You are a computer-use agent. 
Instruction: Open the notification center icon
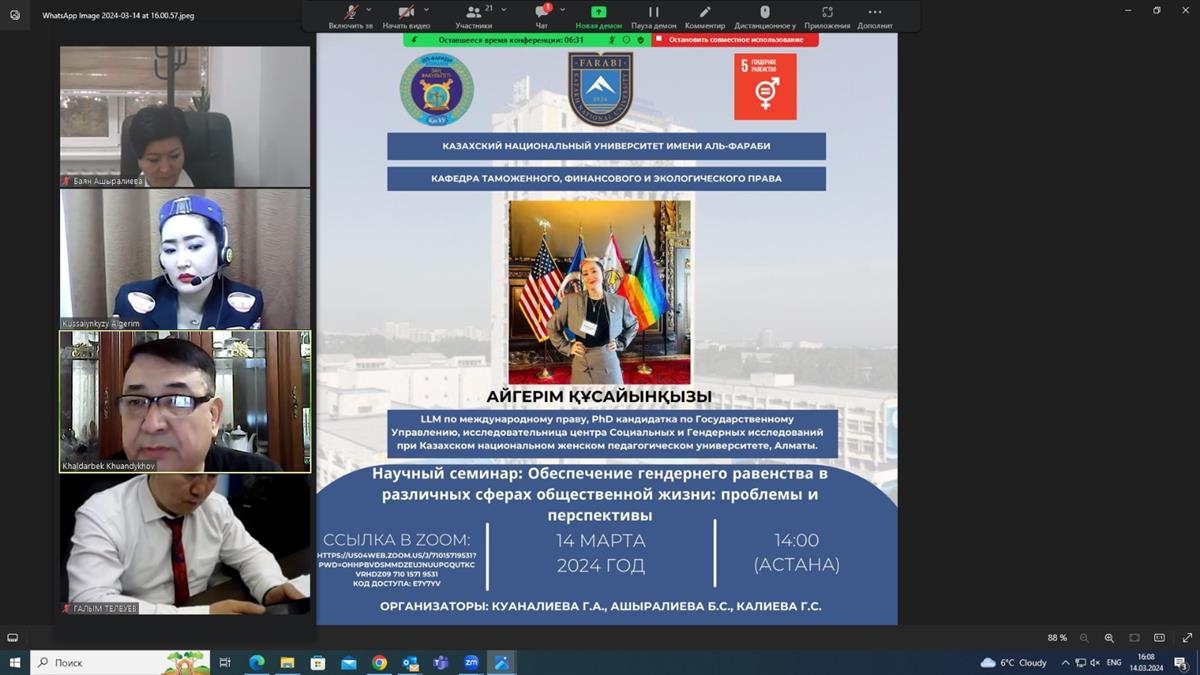[x=1180, y=662]
